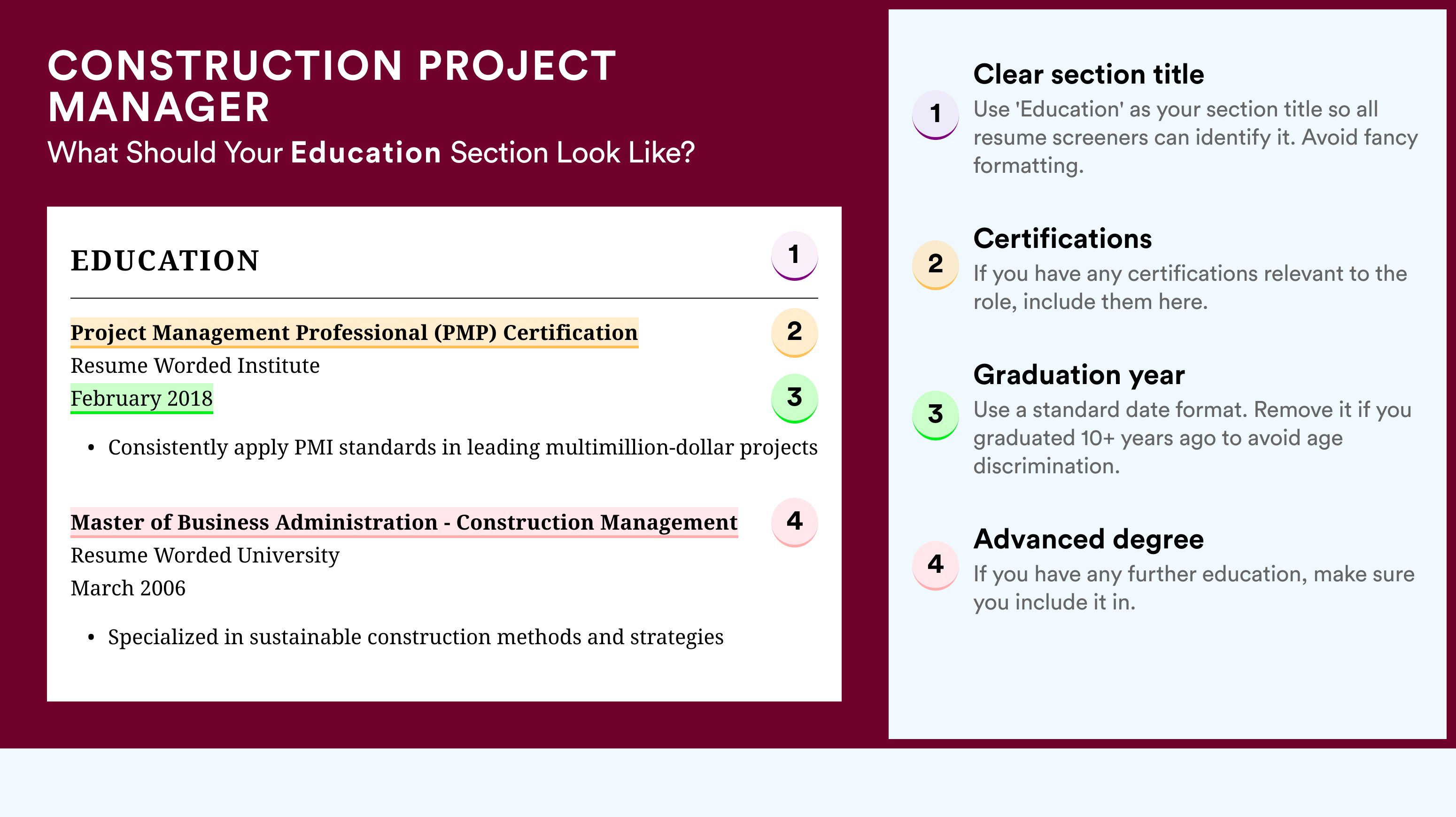This screenshot has width=1456, height=817.
Task: Select the green highlighted February 2018 date
Action: tap(142, 398)
